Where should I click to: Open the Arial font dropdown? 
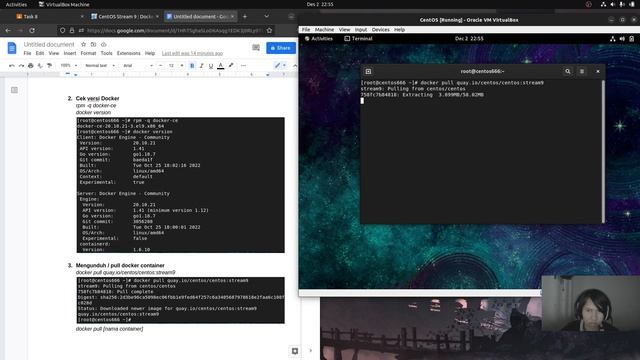[x=138, y=65]
